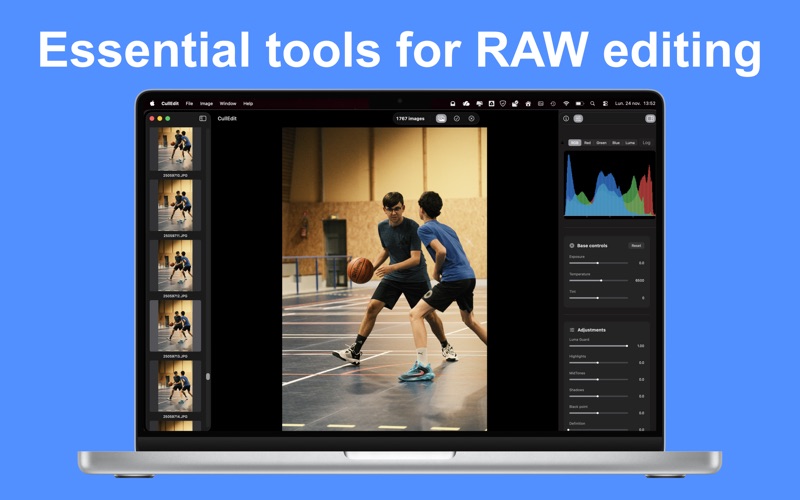Click the cloud icon in menu bar

click(466, 104)
